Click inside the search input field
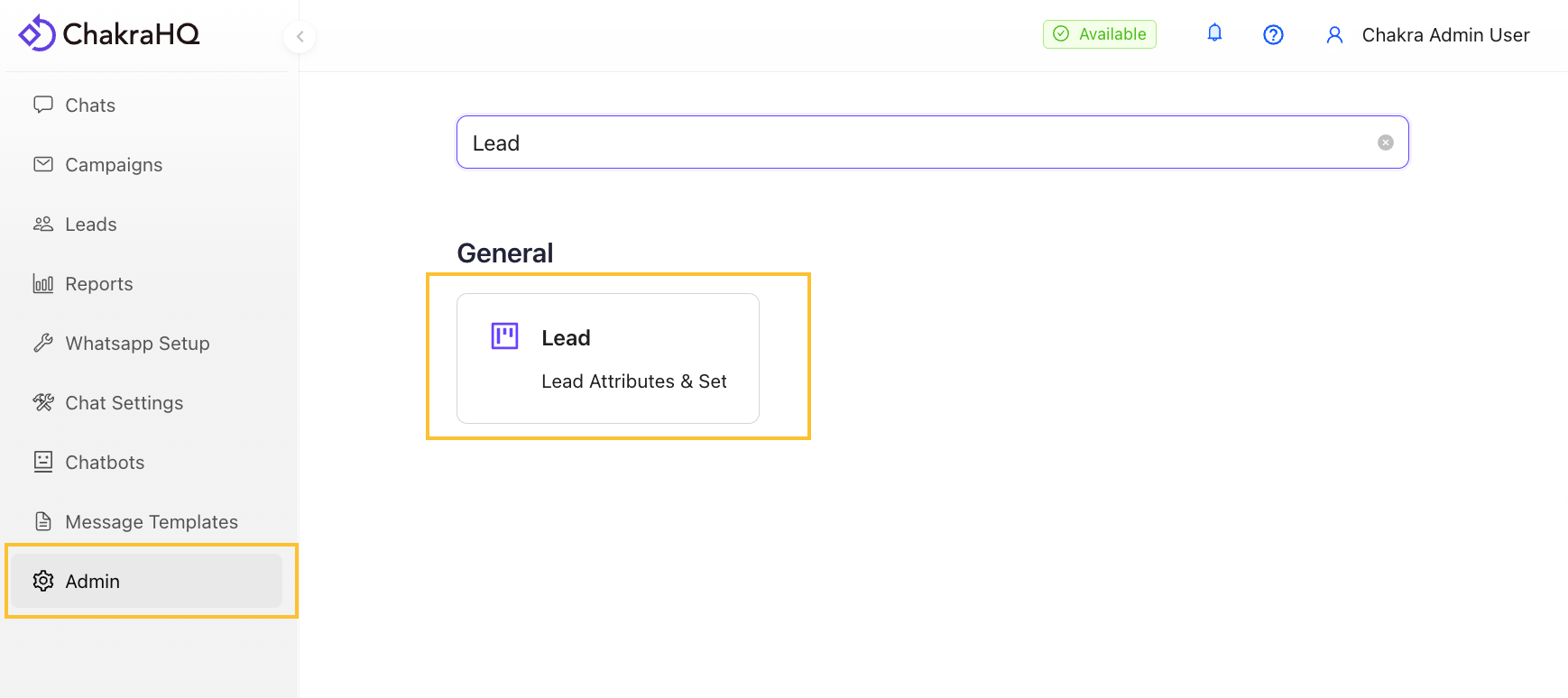Viewport: 1568px width, 698px height. tap(902, 142)
